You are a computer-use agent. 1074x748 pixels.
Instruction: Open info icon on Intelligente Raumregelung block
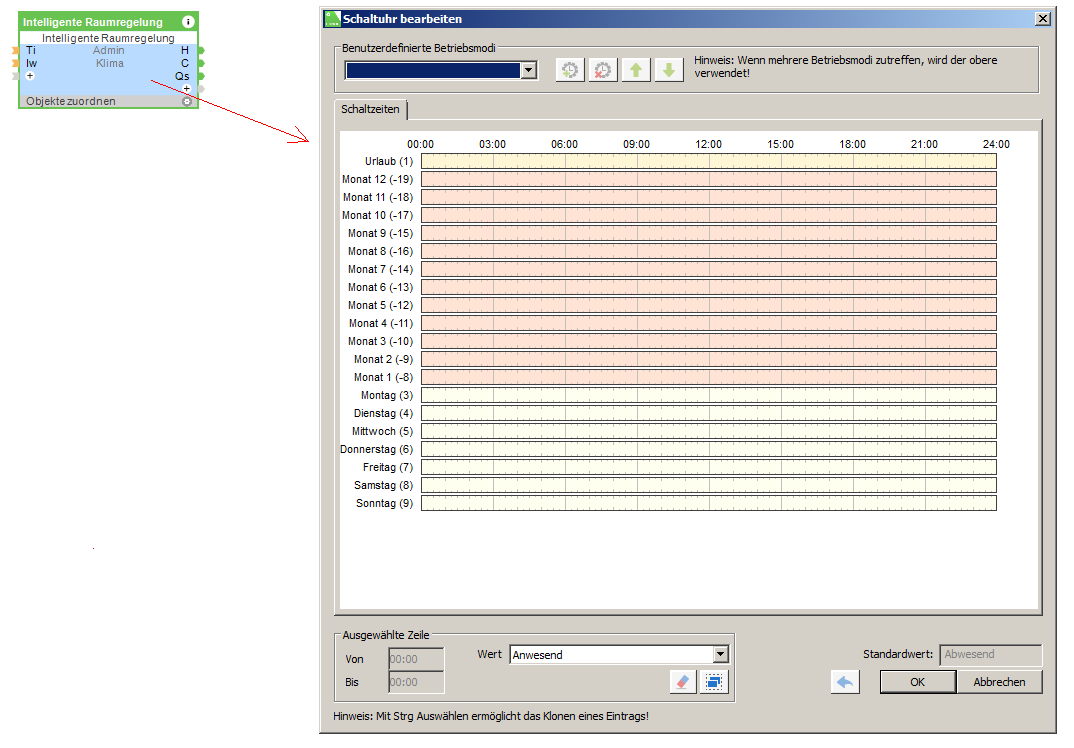coord(188,22)
